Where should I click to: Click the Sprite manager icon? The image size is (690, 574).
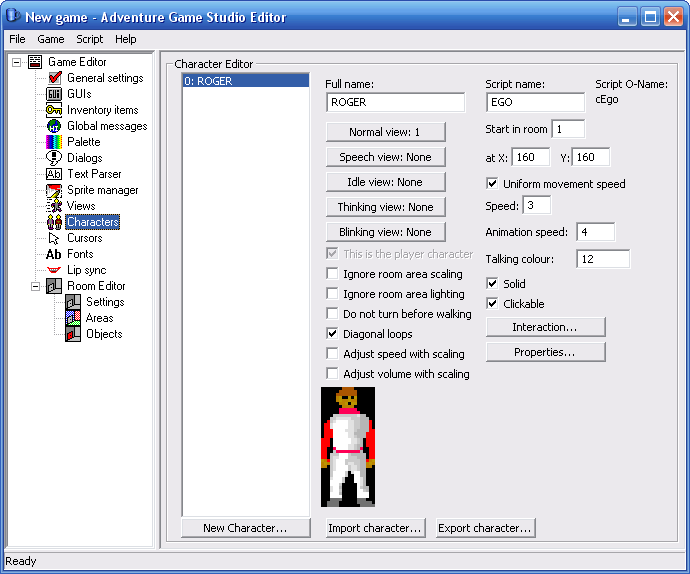[x=54, y=190]
